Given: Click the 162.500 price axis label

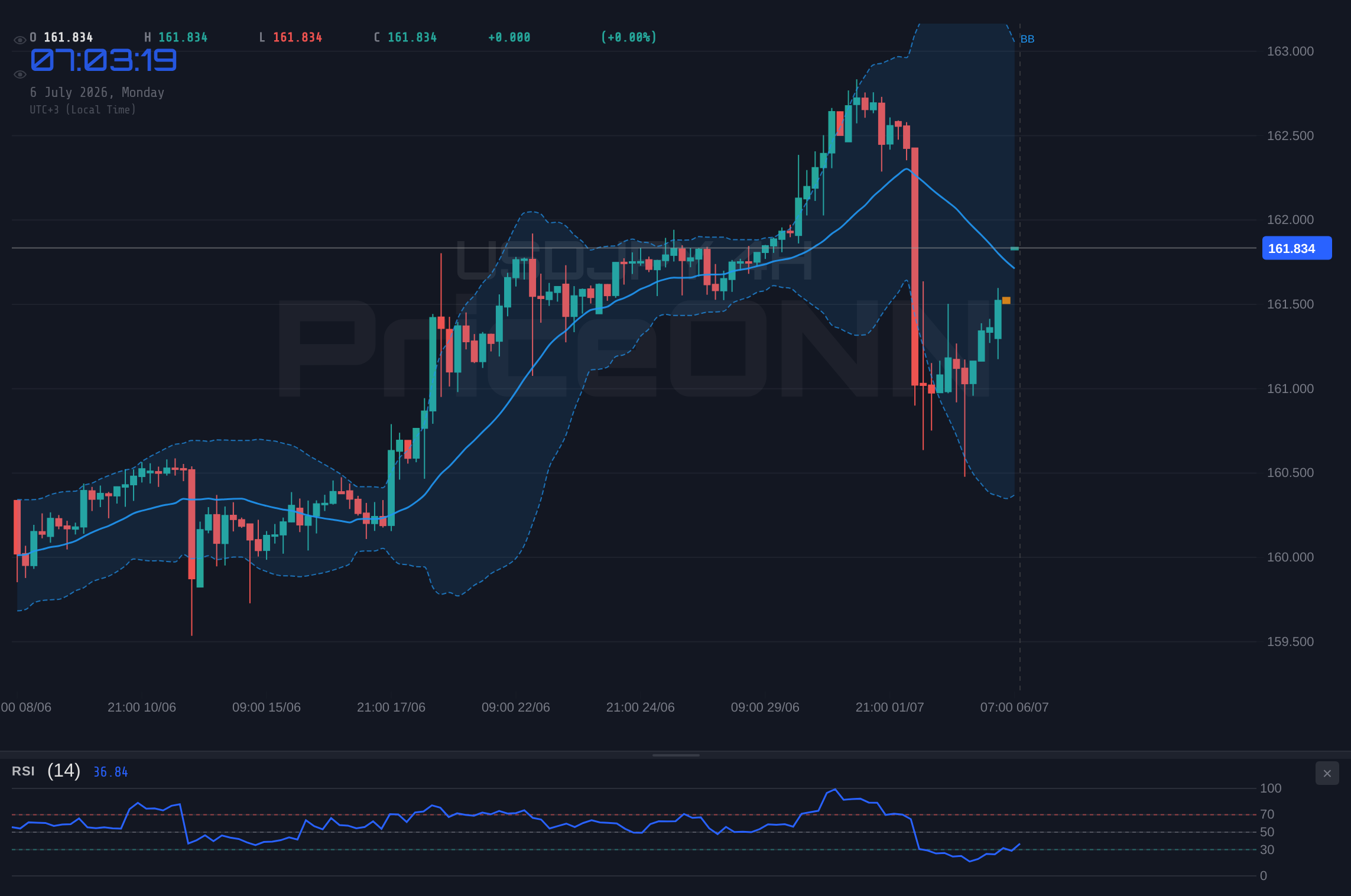Looking at the screenshot, I should click(1290, 136).
